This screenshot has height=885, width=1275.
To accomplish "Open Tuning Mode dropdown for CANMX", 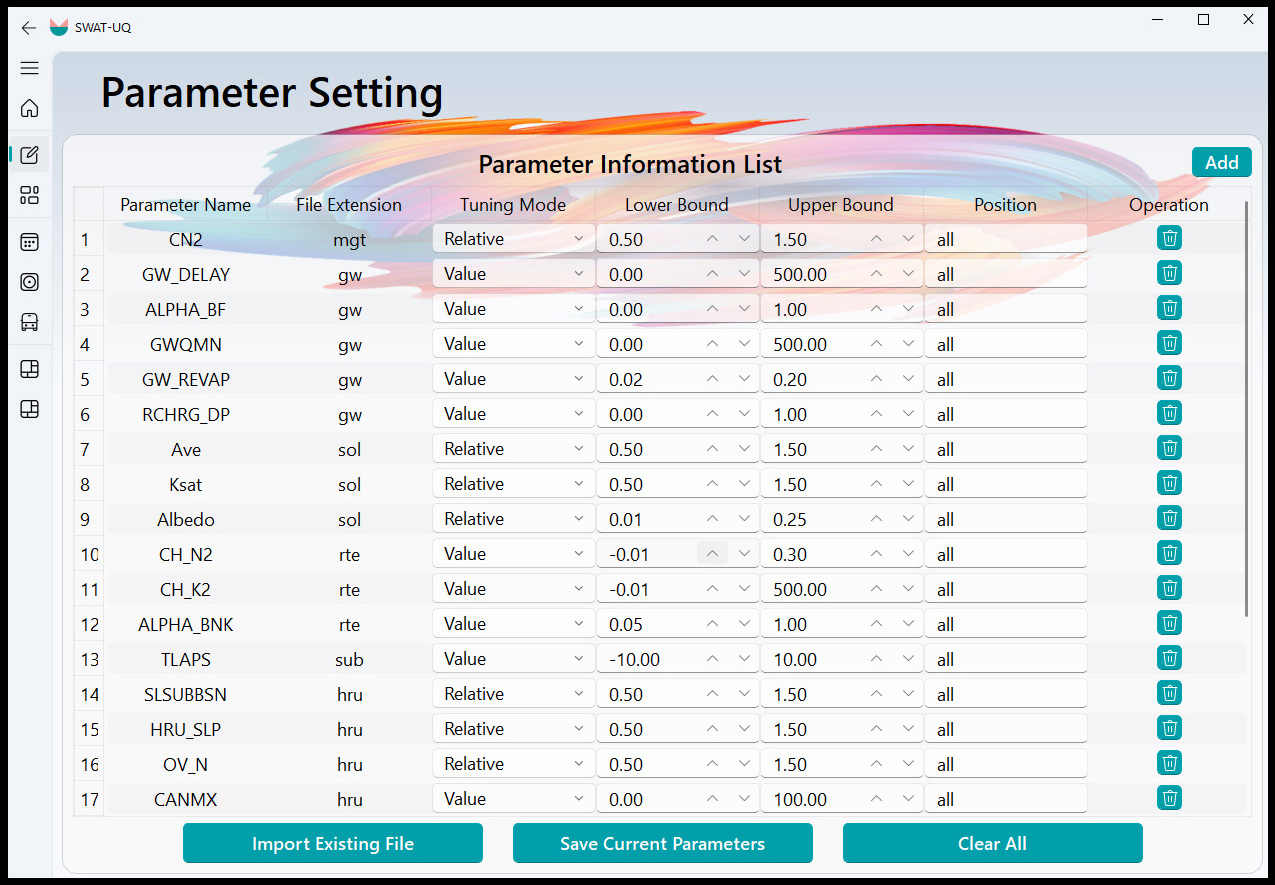I will pyautogui.click(x=513, y=799).
